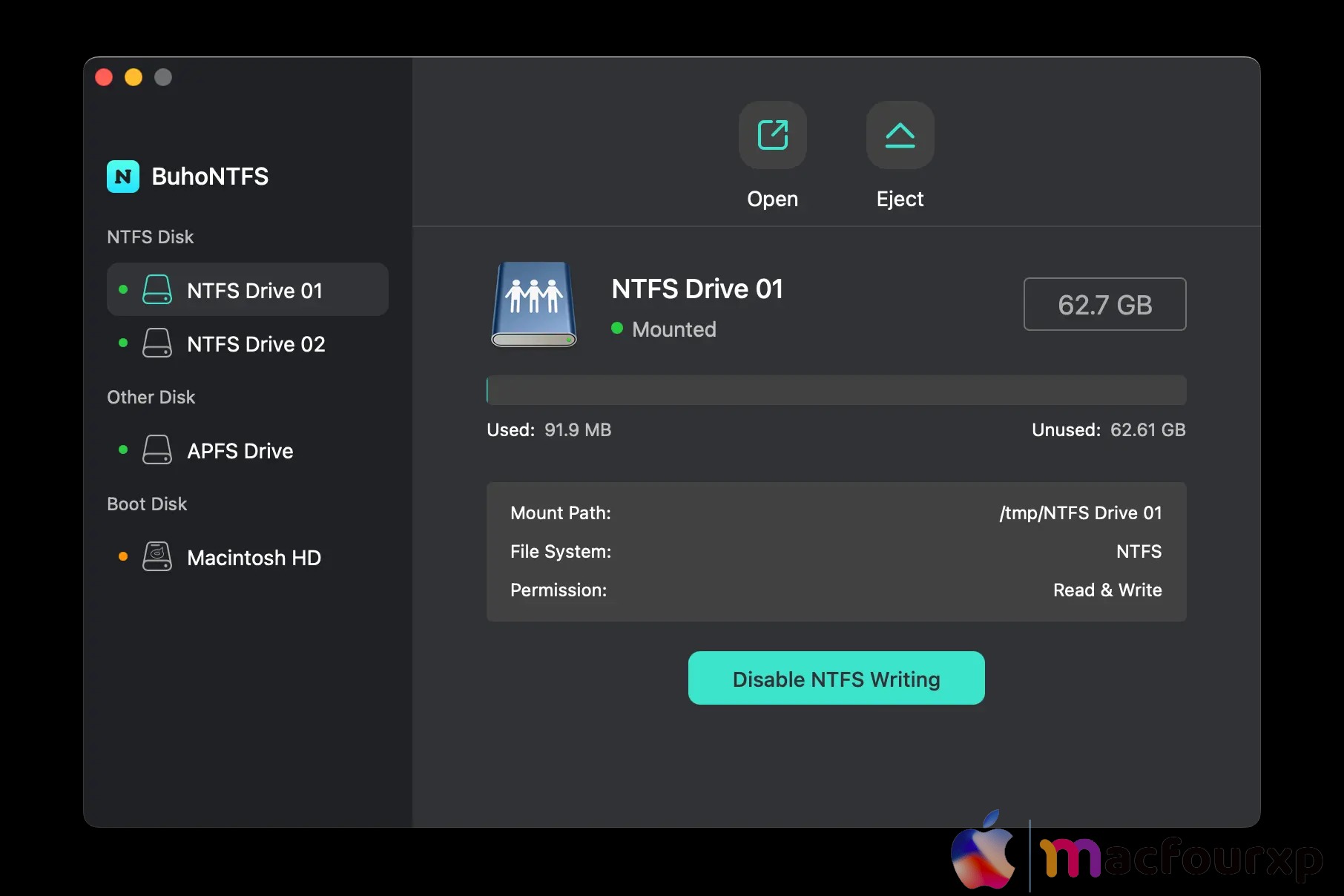Screen dimensions: 1344x896
Task: Click the APFS Drive disk icon
Action: [157, 450]
